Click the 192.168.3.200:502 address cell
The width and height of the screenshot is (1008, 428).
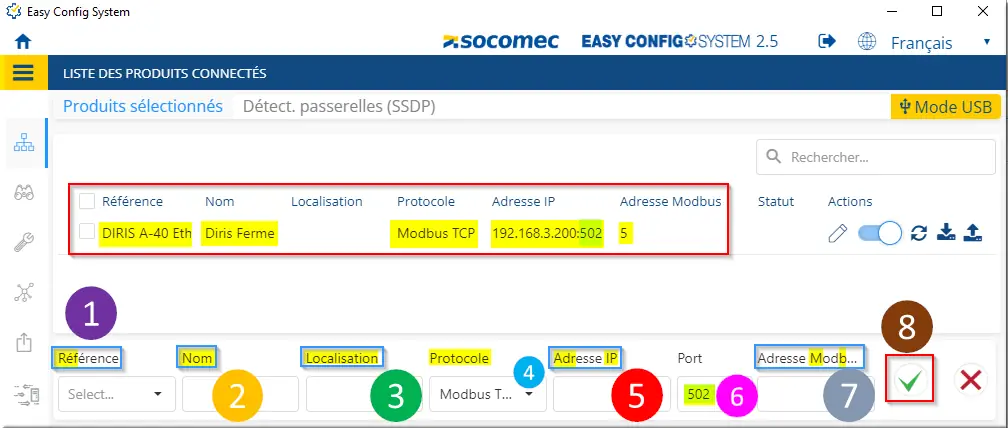click(x=547, y=233)
